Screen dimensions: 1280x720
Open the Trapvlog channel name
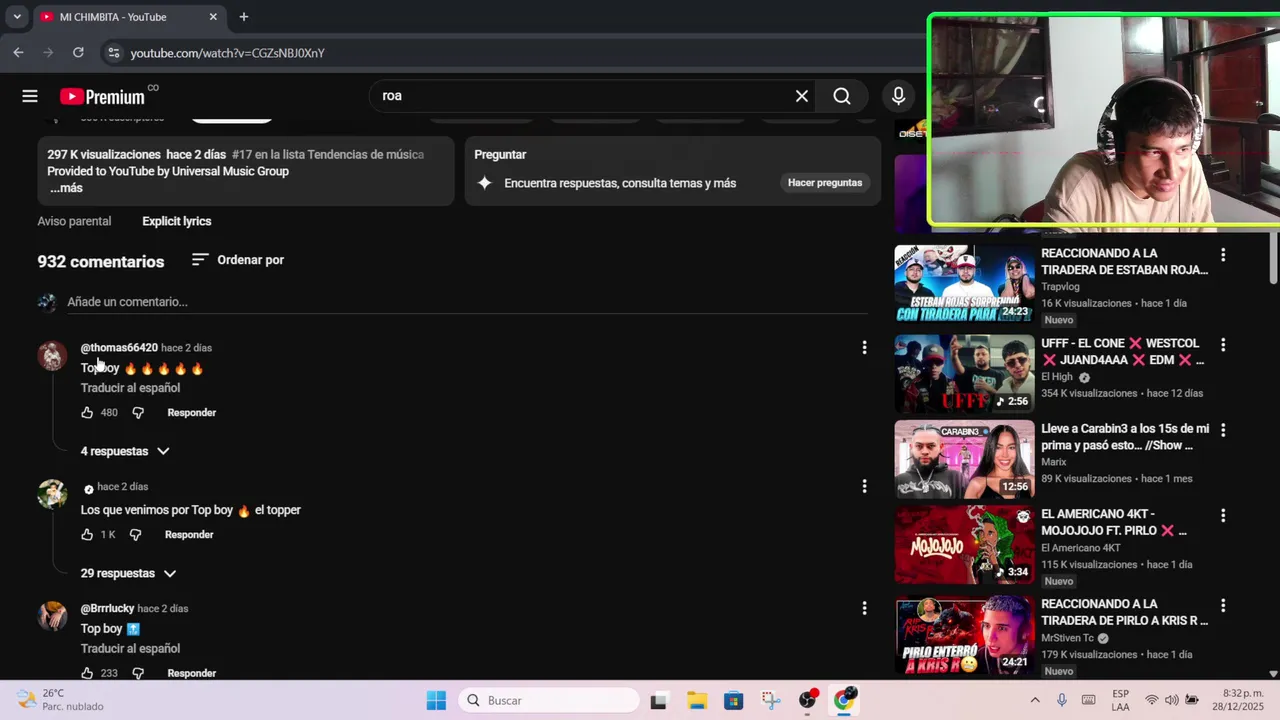coord(1060,287)
